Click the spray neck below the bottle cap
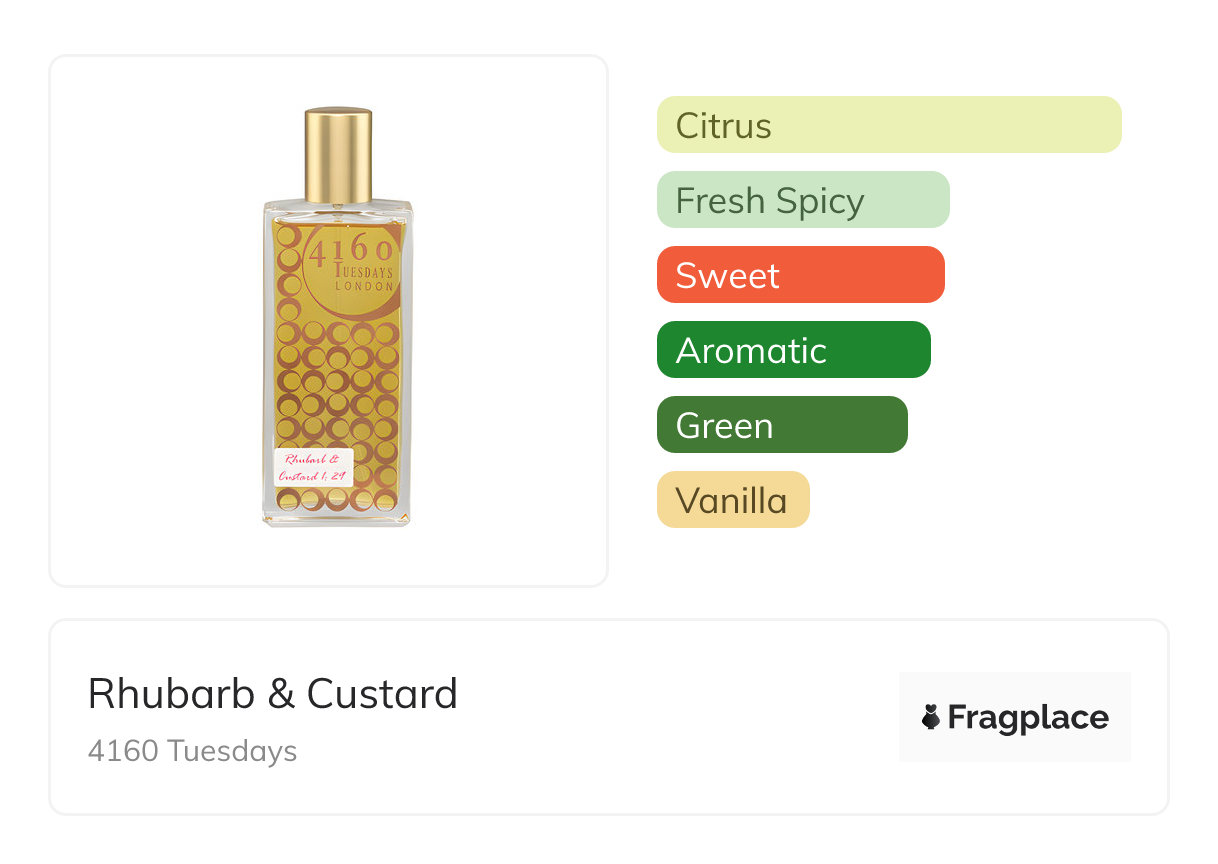The width and height of the screenshot is (1218, 864). (x=338, y=206)
